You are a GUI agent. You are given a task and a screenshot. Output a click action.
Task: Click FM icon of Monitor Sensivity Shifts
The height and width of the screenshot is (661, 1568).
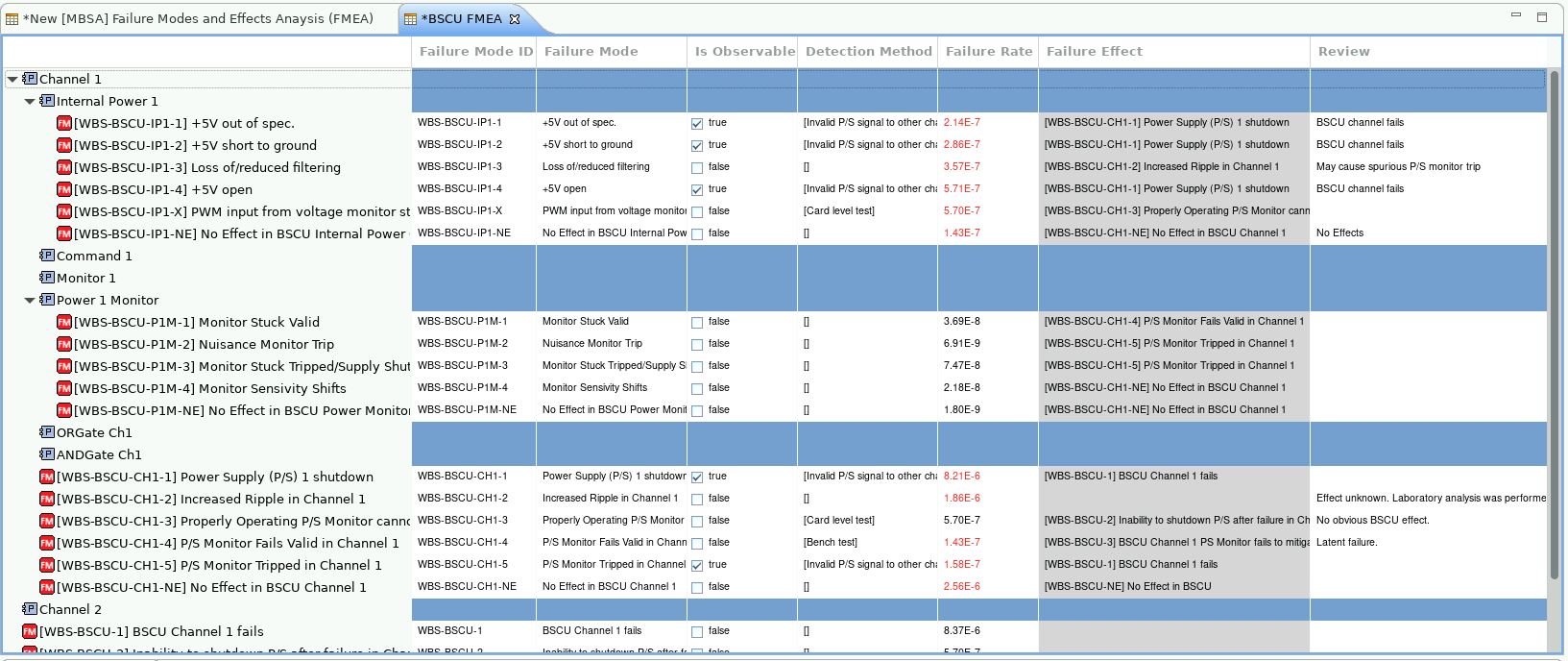click(64, 388)
